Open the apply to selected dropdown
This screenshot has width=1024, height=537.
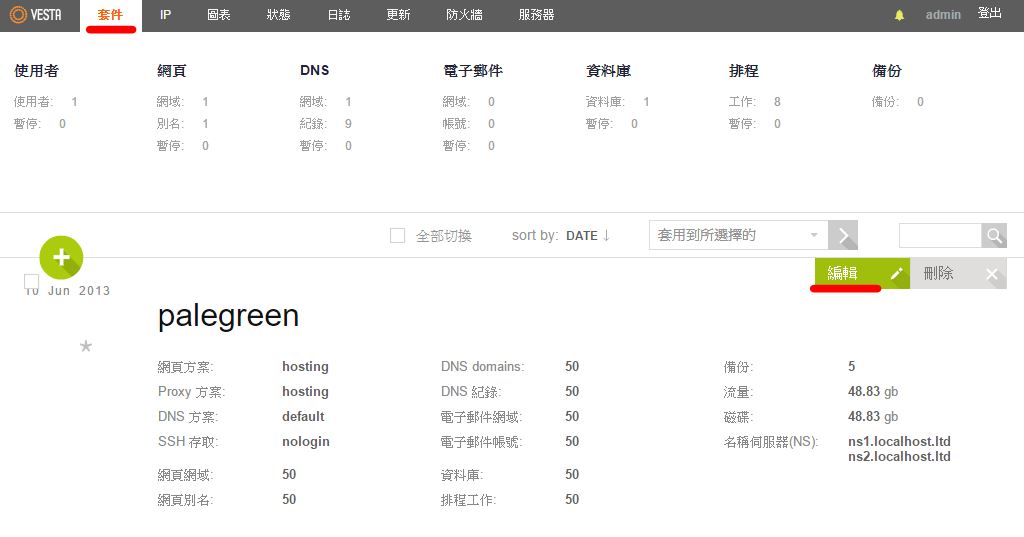click(738, 235)
